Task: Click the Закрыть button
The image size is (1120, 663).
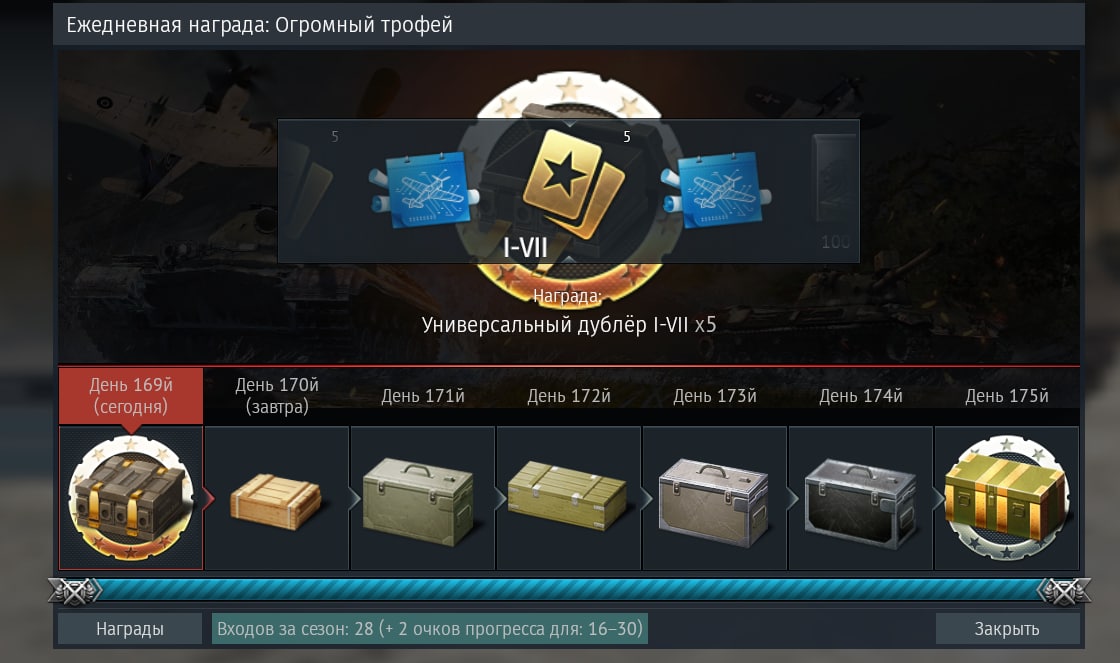Action: click(1006, 629)
